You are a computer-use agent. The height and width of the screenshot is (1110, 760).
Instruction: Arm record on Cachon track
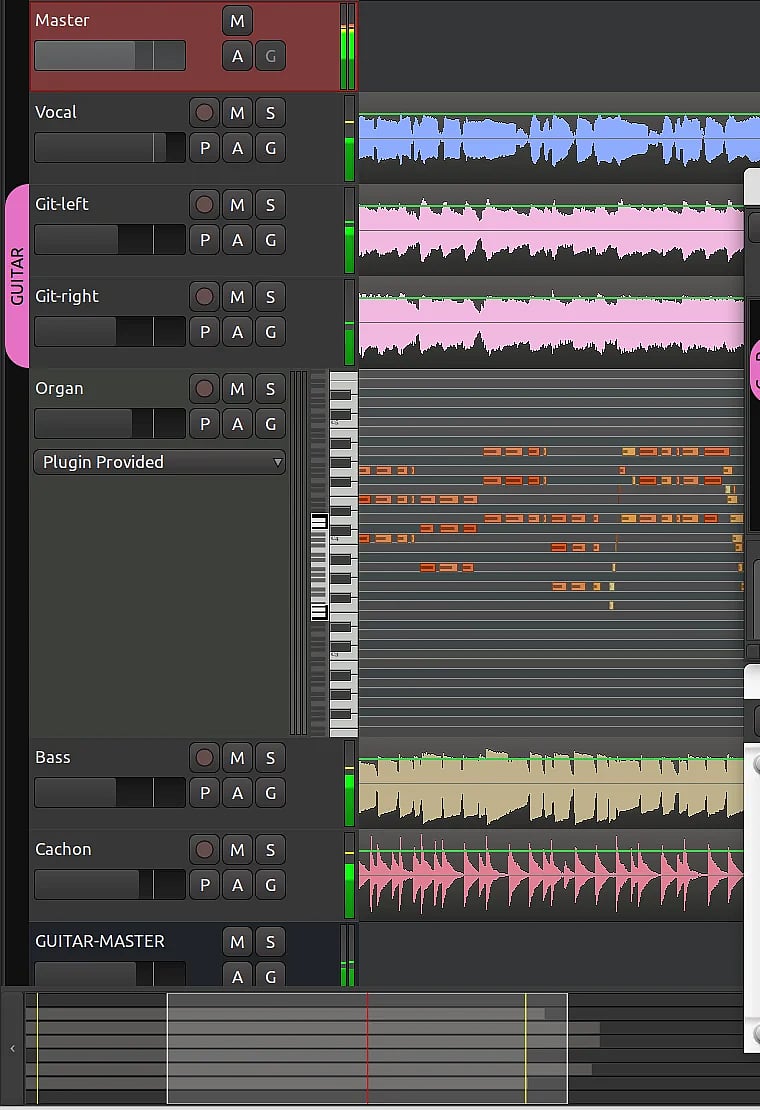click(x=204, y=849)
